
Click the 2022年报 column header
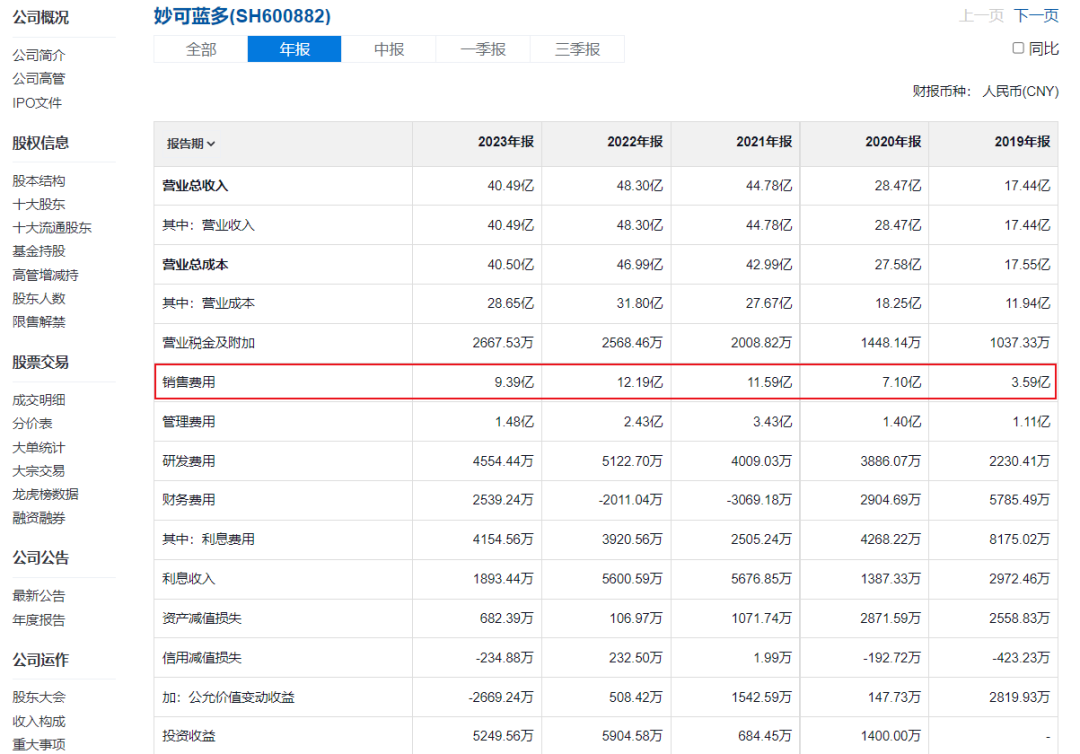(634, 142)
